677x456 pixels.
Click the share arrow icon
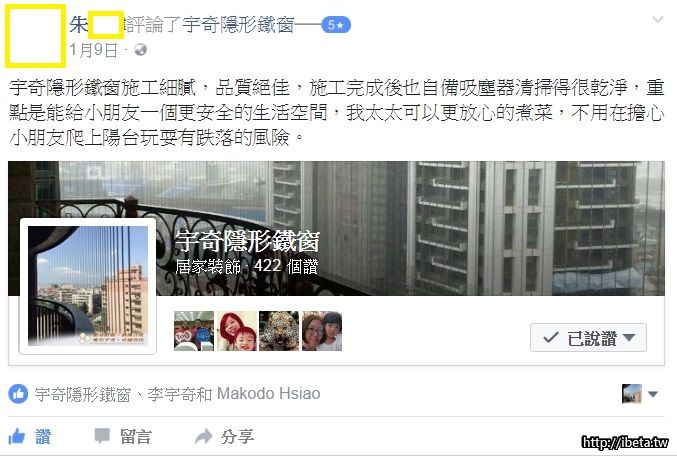click(x=203, y=436)
